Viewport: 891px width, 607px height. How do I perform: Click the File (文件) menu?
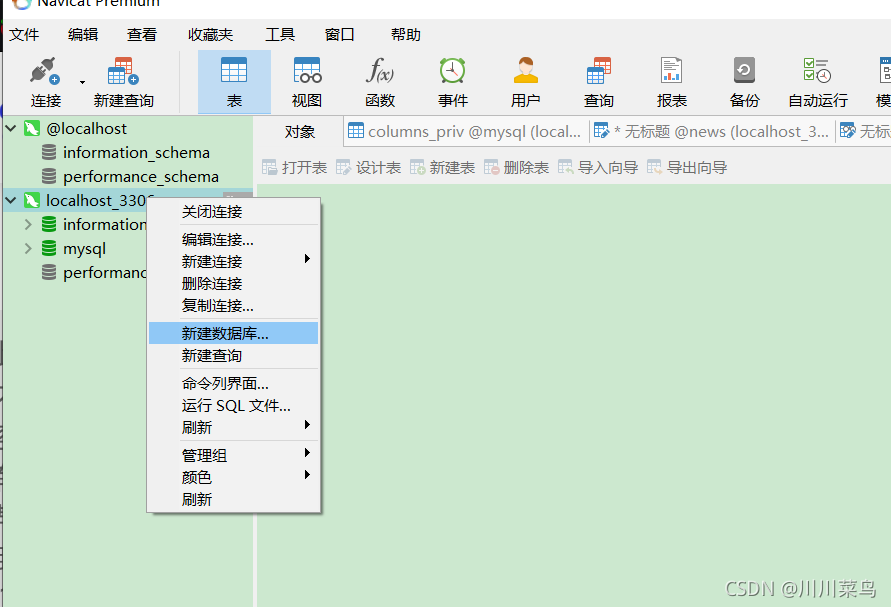[x=24, y=35]
